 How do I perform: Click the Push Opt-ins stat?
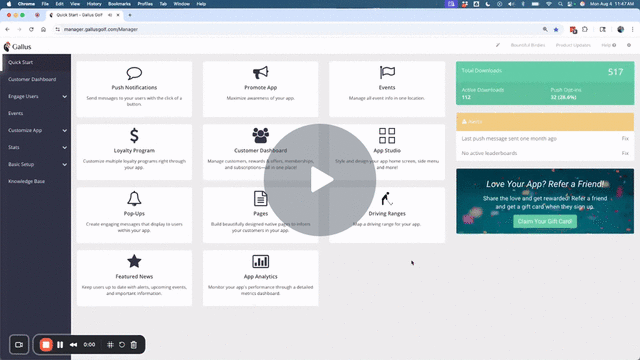point(565,93)
